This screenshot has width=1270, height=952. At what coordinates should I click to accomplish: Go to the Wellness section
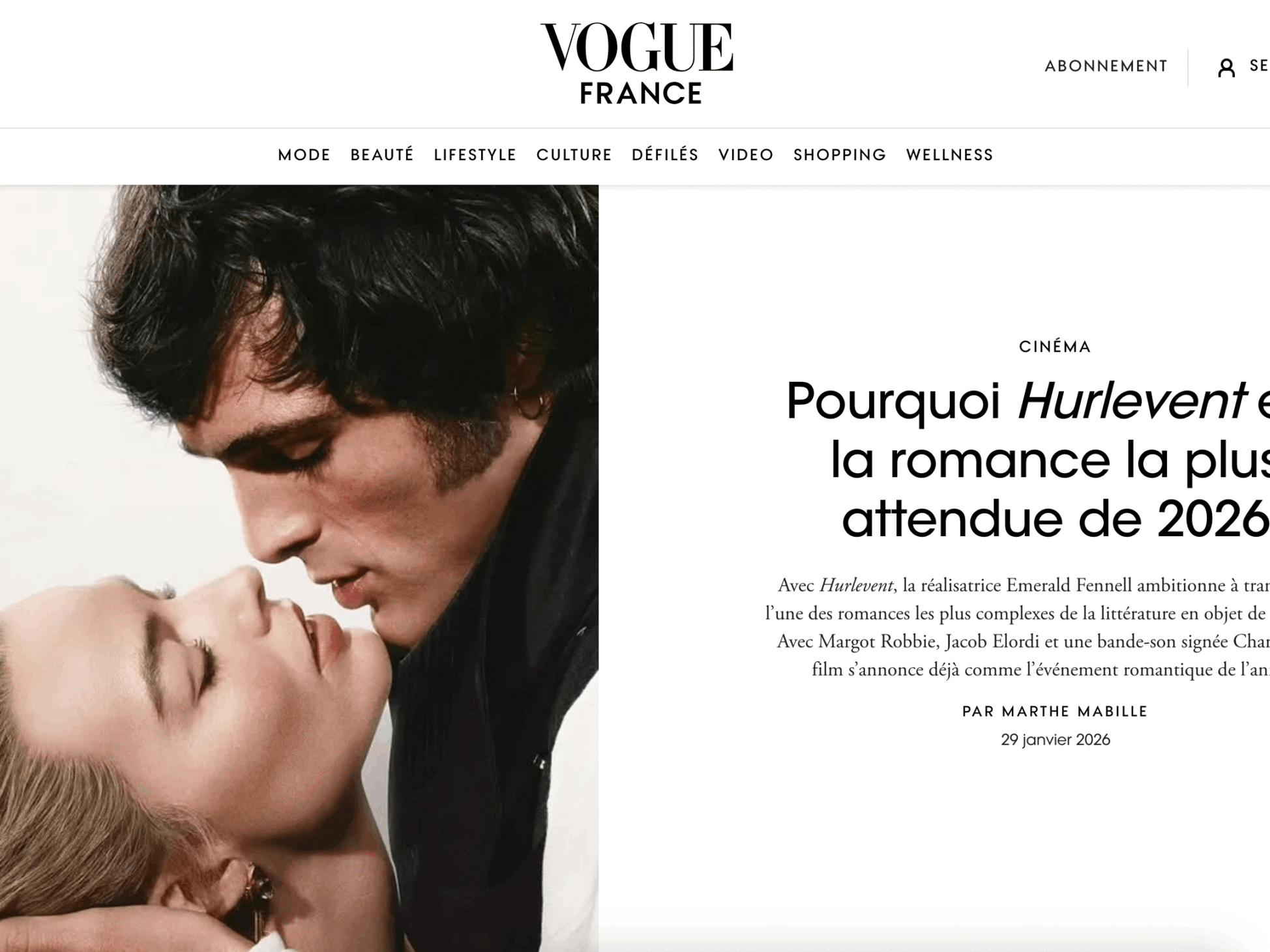click(950, 155)
